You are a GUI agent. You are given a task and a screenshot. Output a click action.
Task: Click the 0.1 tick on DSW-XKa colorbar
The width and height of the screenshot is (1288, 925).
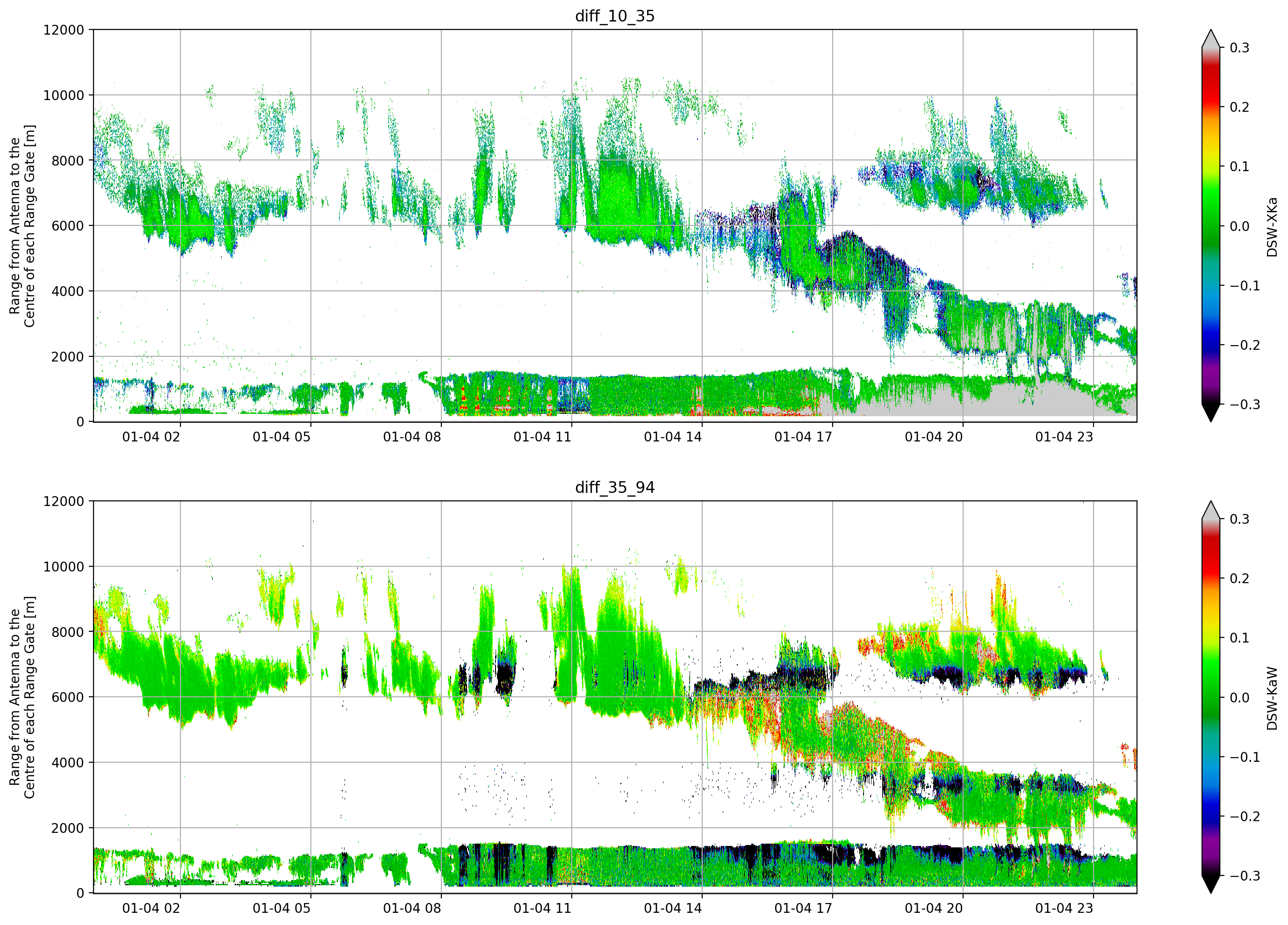tap(1240, 167)
